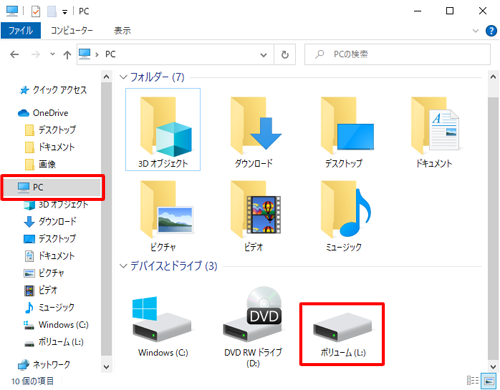
Task: Select ピクチャ in navigation tree
Action: coord(44,273)
